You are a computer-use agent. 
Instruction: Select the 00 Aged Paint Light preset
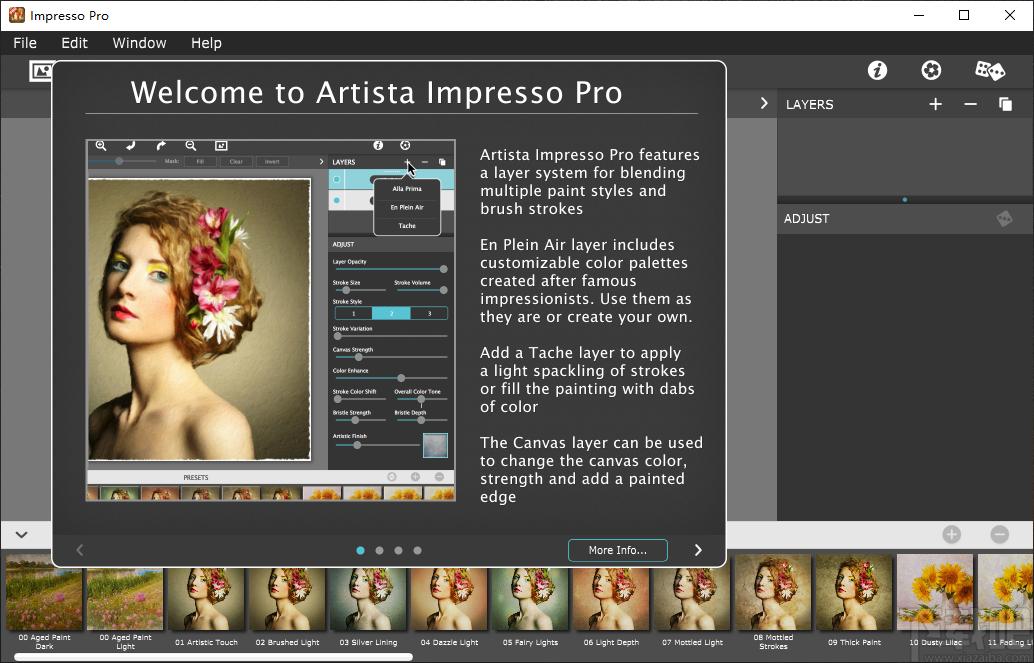click(x=125, y=602)
